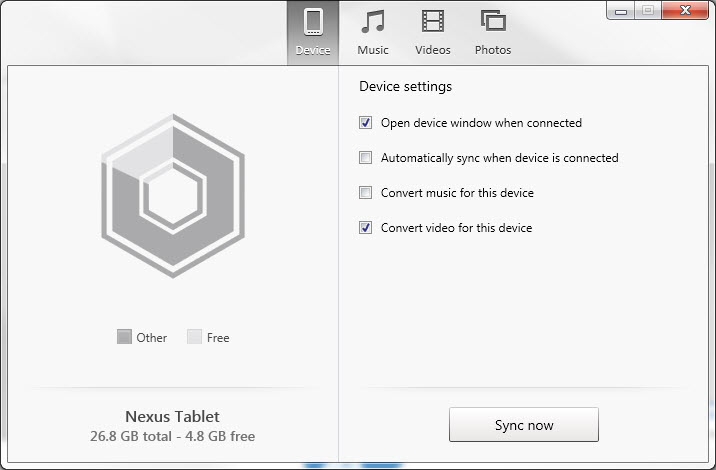Screen dimensions: 716x470
Task: Click the Free storage legend swatch
Action: [194, 338]
